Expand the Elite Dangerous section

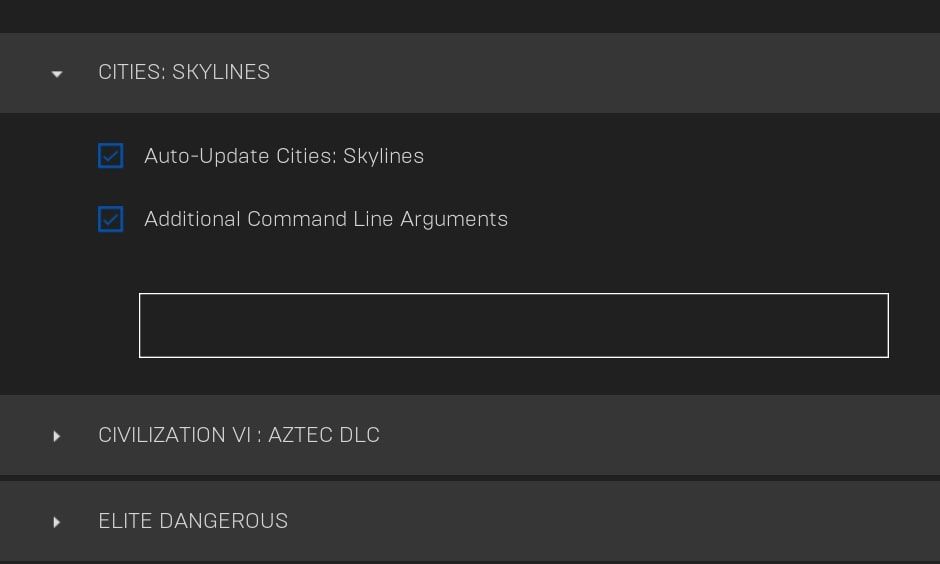click(x=57, y=522)
